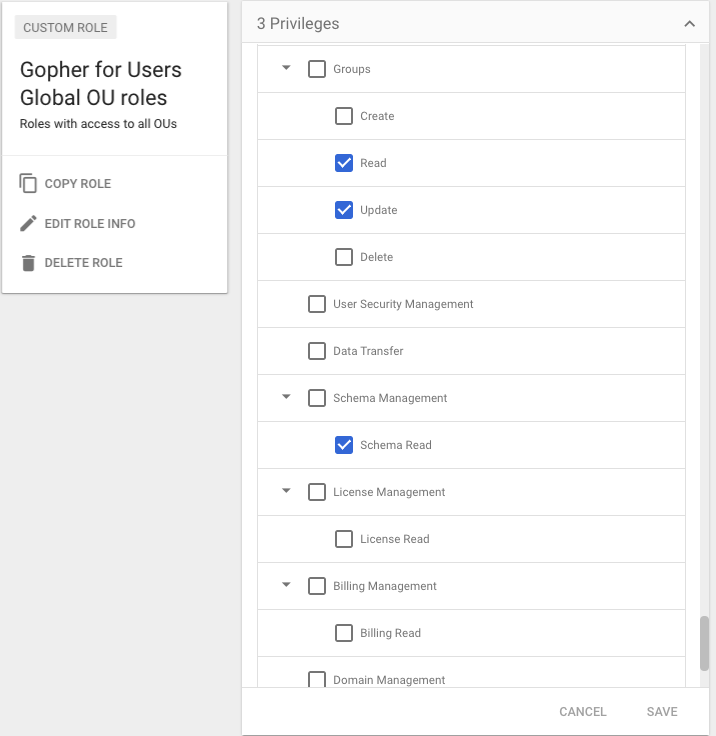Collapse the Schema Management section arrow
This screenshot has height=736, width=716.
[286, 398]
